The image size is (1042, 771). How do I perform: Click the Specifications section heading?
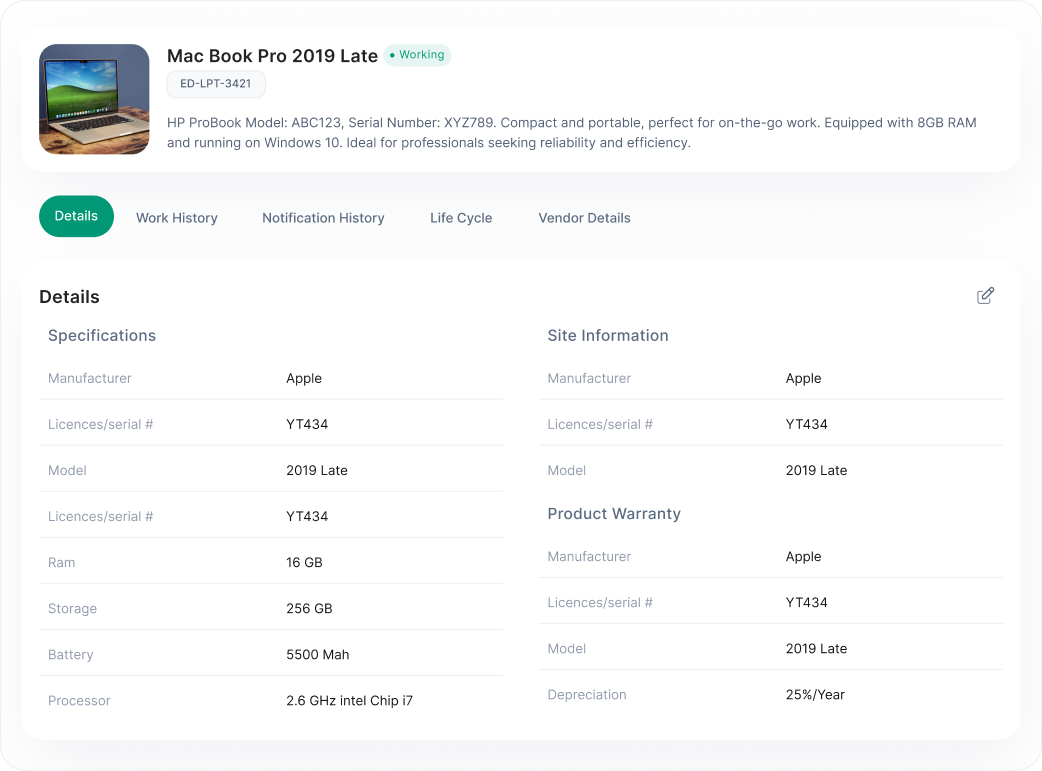tap(102, 336)
